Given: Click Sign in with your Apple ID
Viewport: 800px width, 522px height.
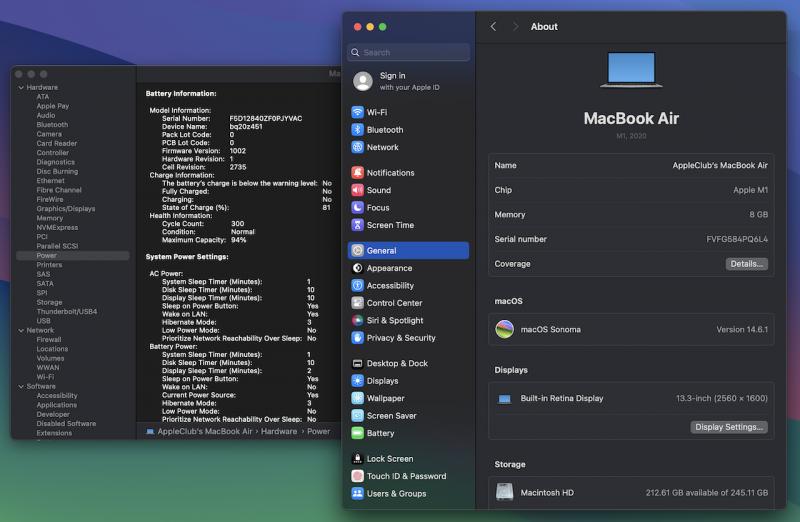Looking at the screenshot, I should 409,81.
